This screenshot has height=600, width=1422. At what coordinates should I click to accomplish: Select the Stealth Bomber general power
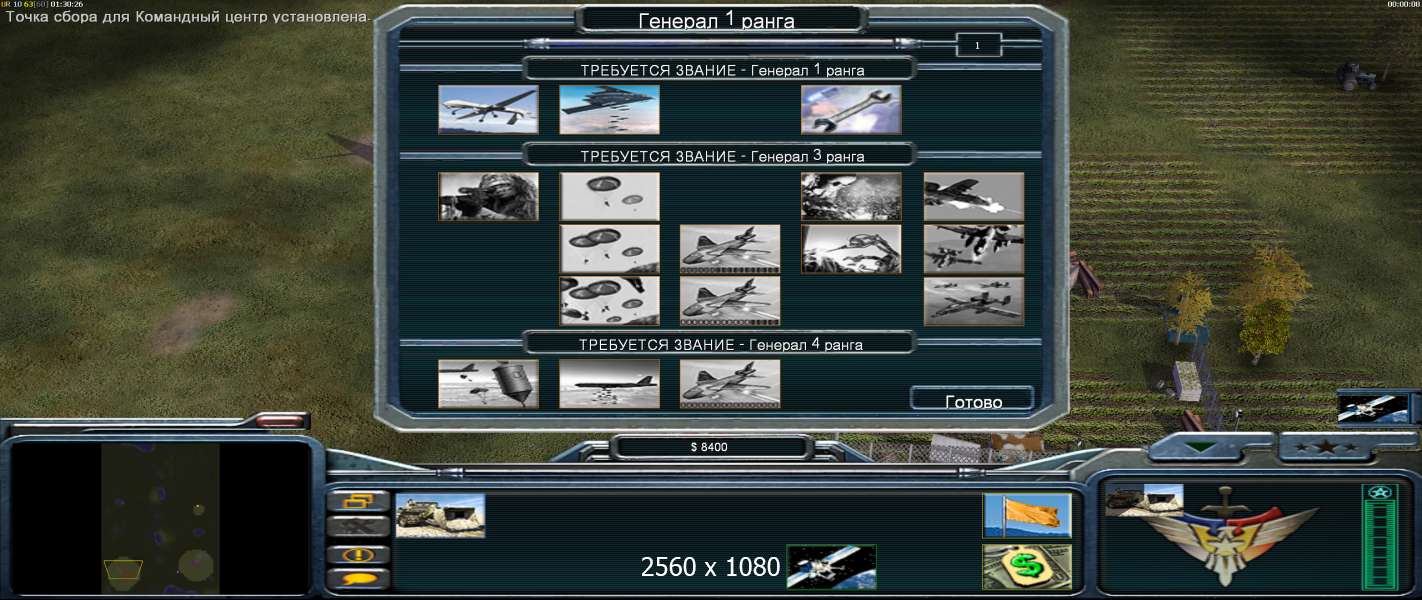coord(609,109)
